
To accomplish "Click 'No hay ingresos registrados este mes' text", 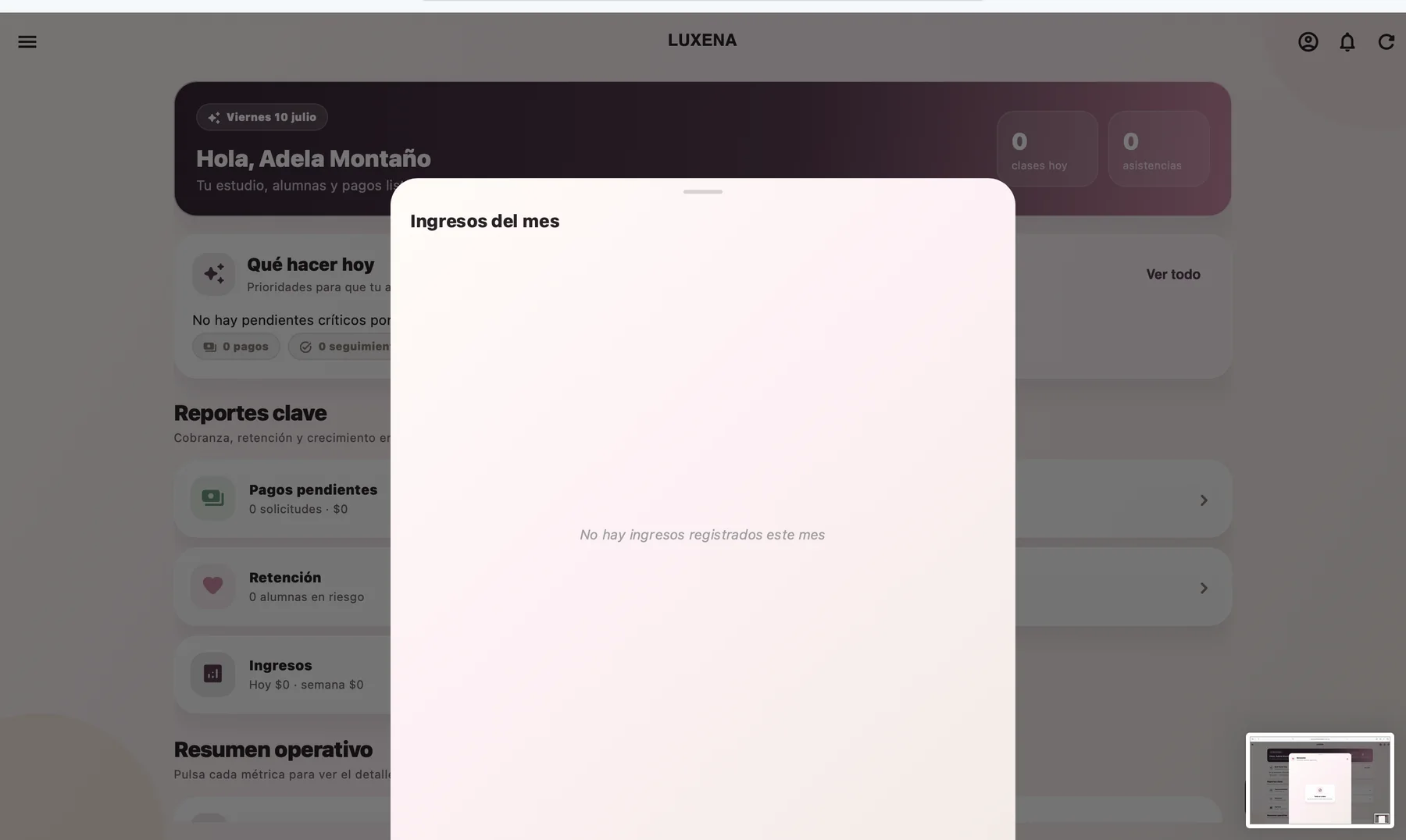I will point(702,535).
